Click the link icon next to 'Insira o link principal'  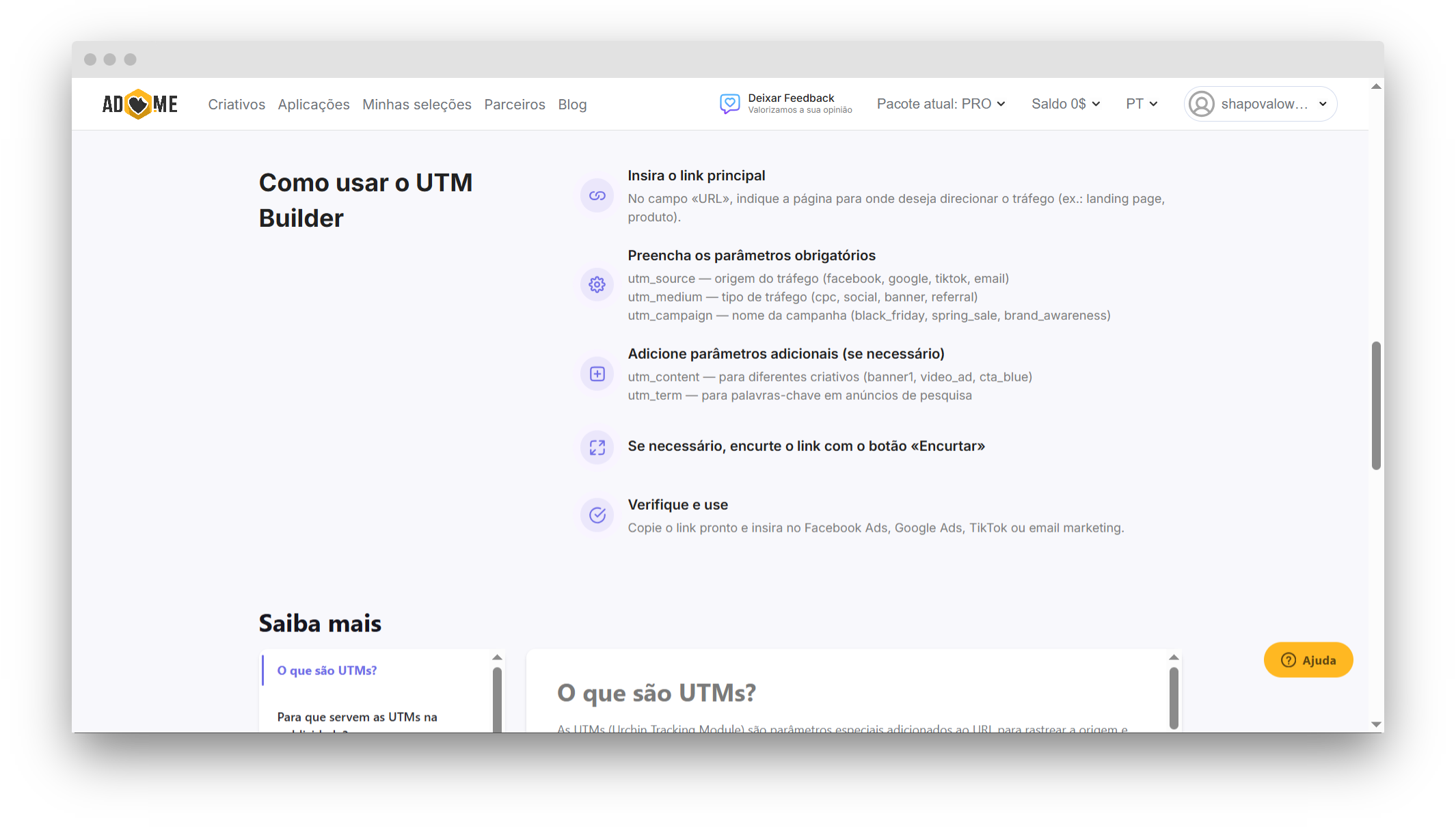(x=597, y=195)
